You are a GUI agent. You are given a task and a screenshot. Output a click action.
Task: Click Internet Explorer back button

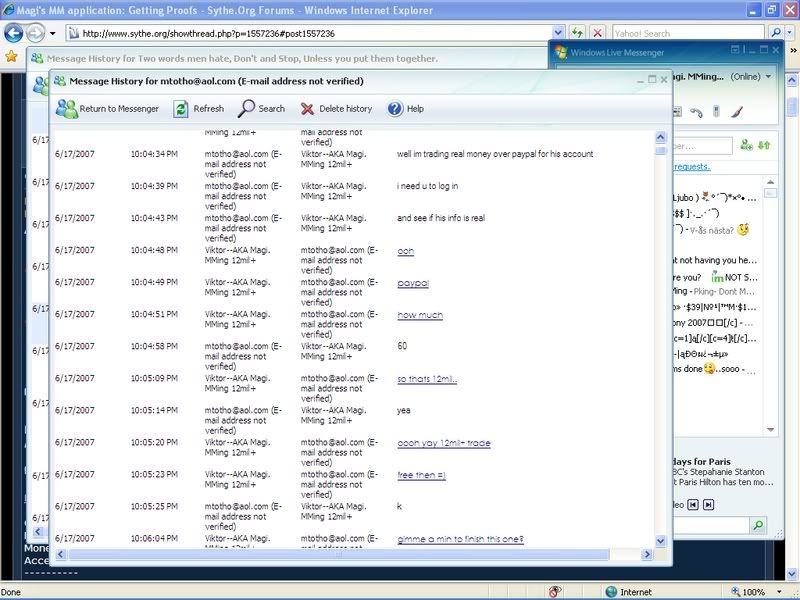coord(14,34)
